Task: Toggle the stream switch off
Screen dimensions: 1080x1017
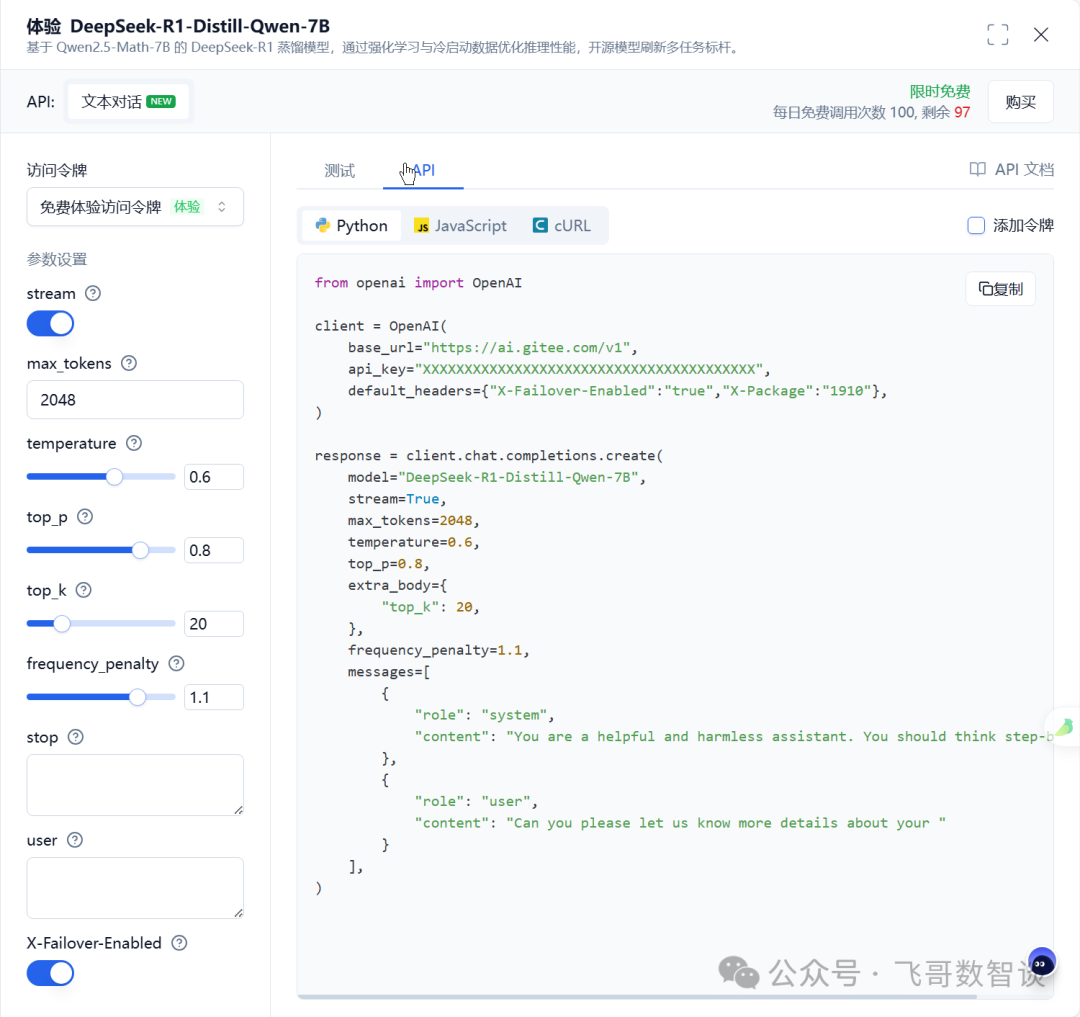Action: [x=50, y=324]
